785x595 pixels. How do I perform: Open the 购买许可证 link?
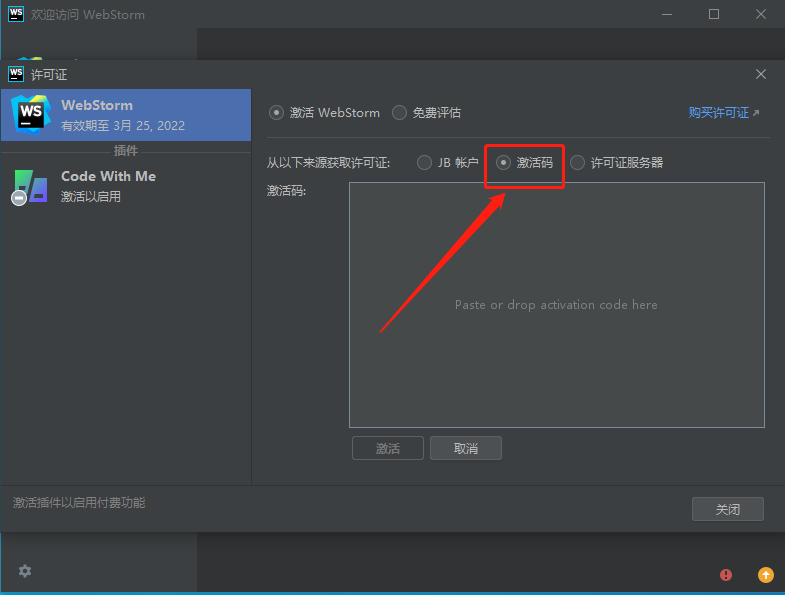[x=723, y=113]
